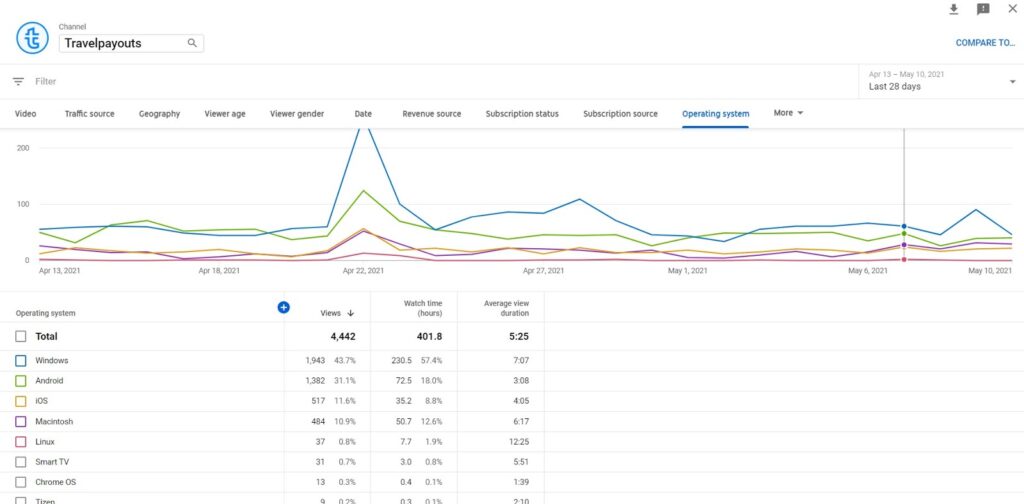1024x504 pixels.
Task: Click the search magnifier in channel field
Action: [192, 43]
